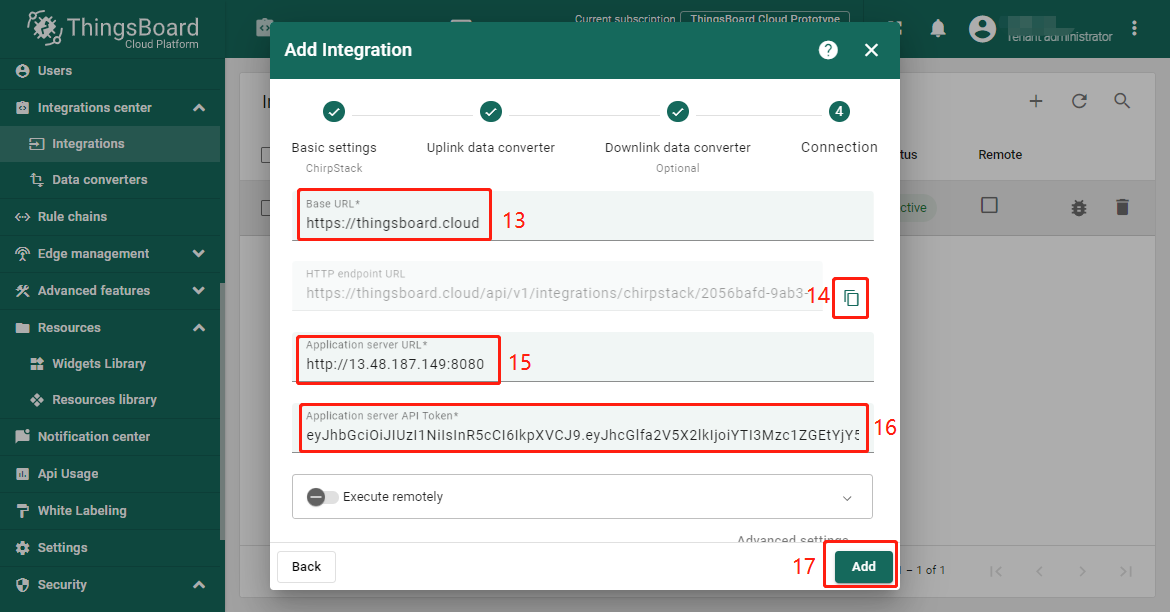Click the ThingsBoard Cloud Prototype subscription link
Viewport: 1170px width, 612px height.
(x=765, y=19)
